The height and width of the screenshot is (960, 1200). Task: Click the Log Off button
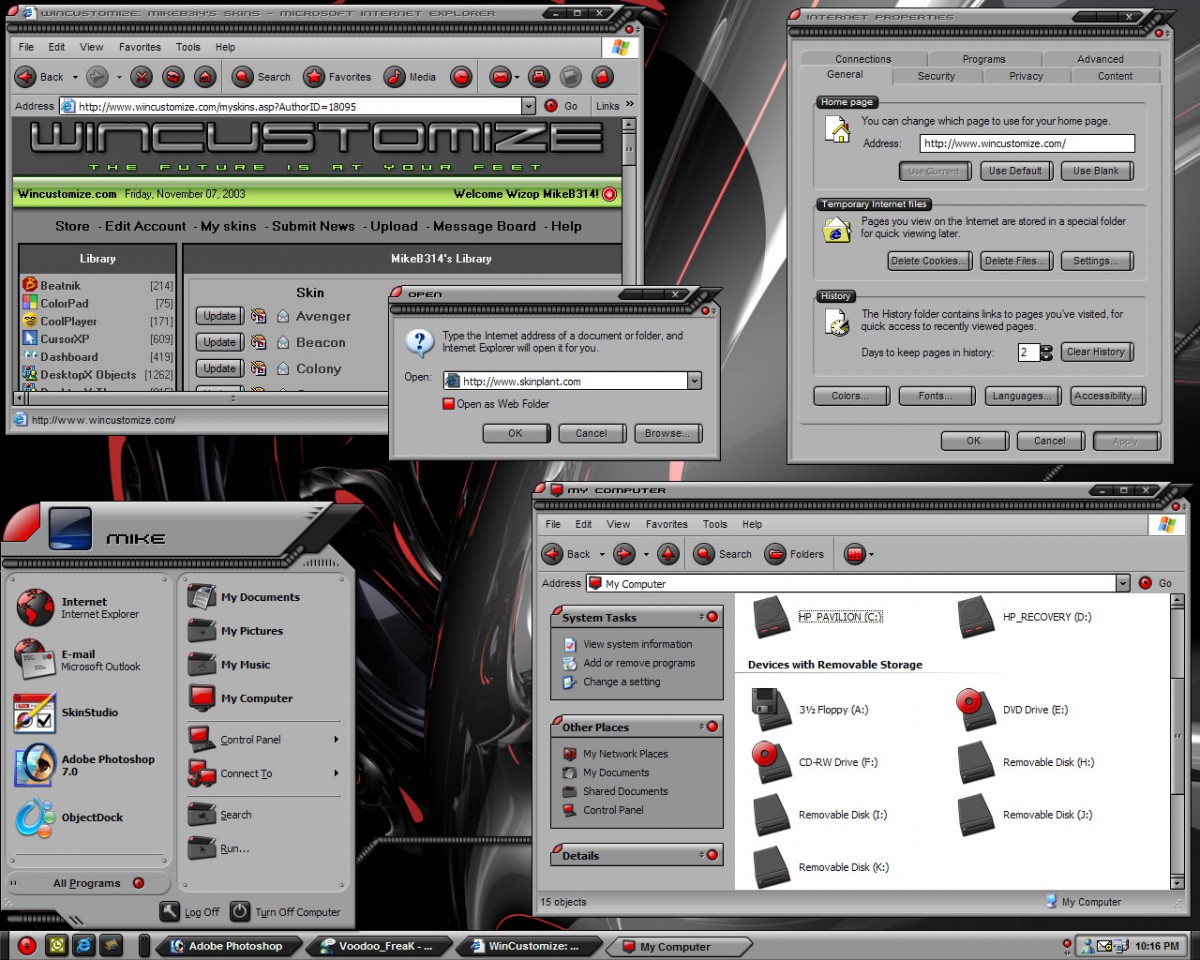pos(190,912)
